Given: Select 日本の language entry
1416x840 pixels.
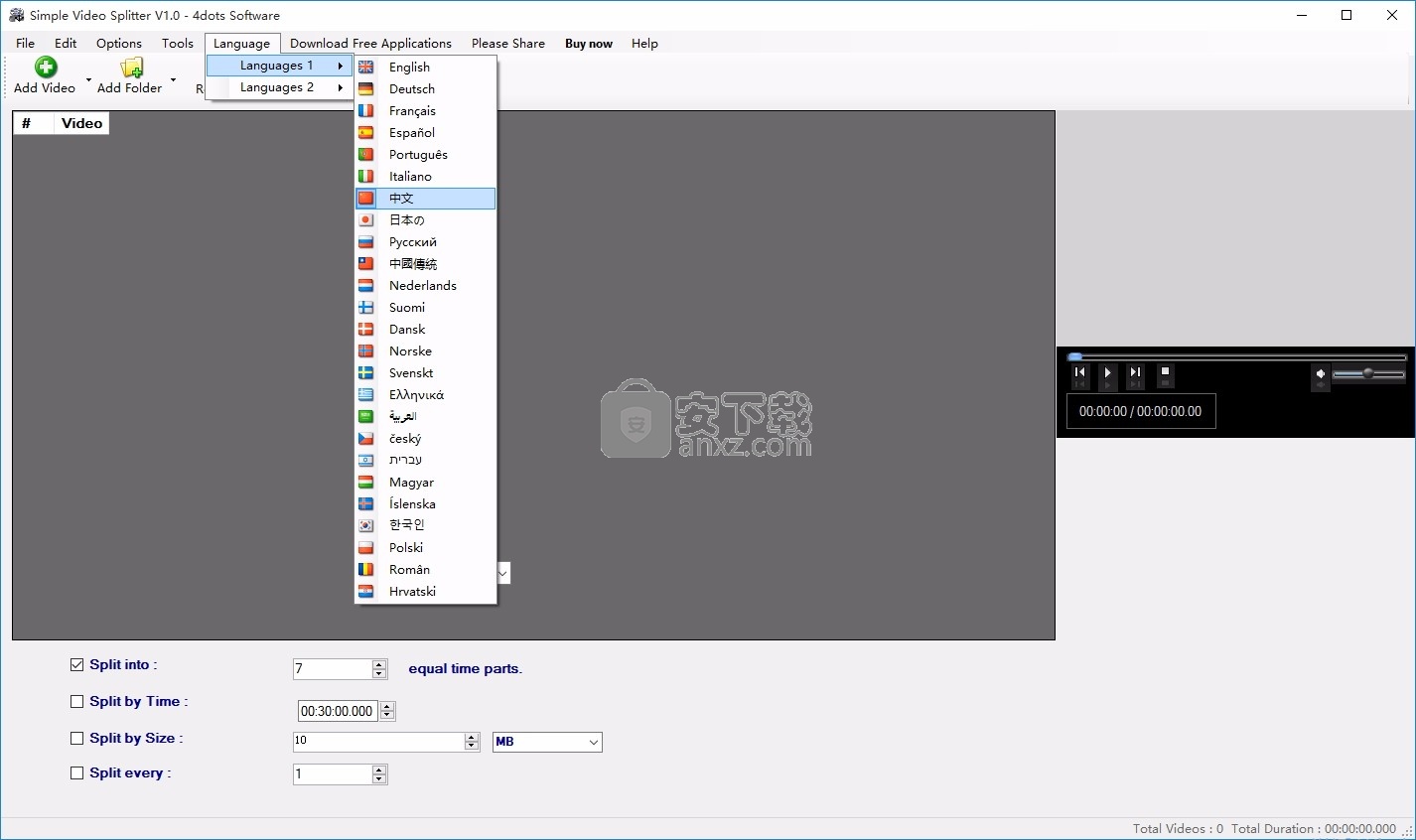Looking at the screenshot, I should (425, 219).
